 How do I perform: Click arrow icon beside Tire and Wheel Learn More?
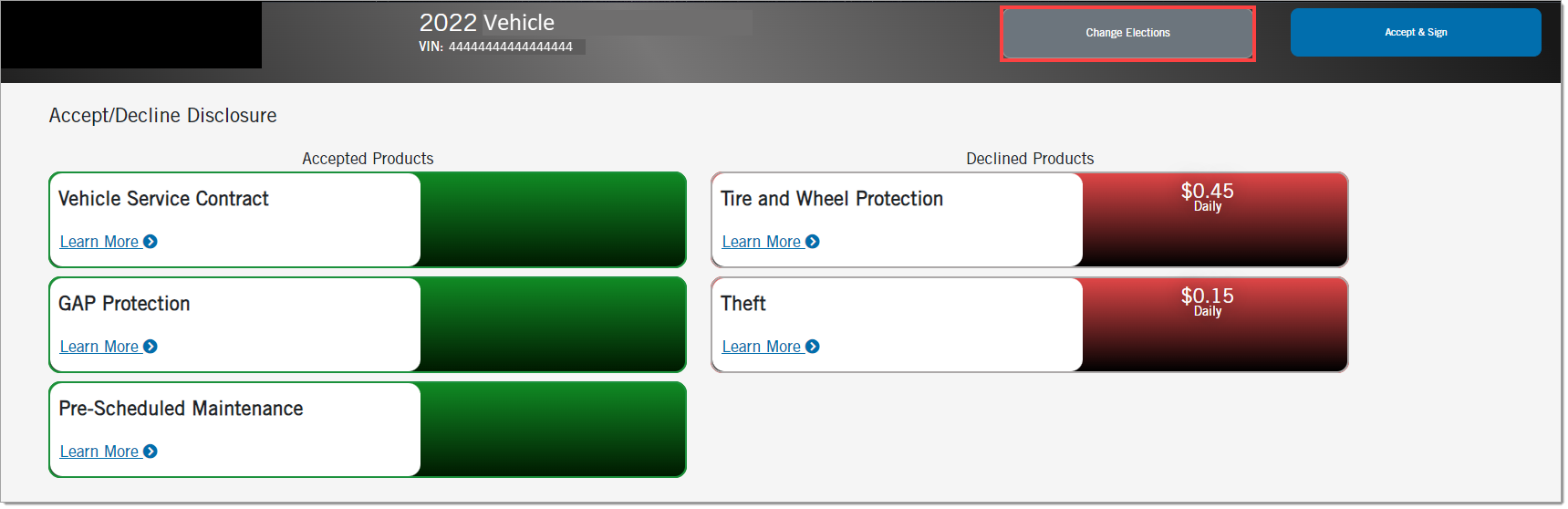click(813, 242)
